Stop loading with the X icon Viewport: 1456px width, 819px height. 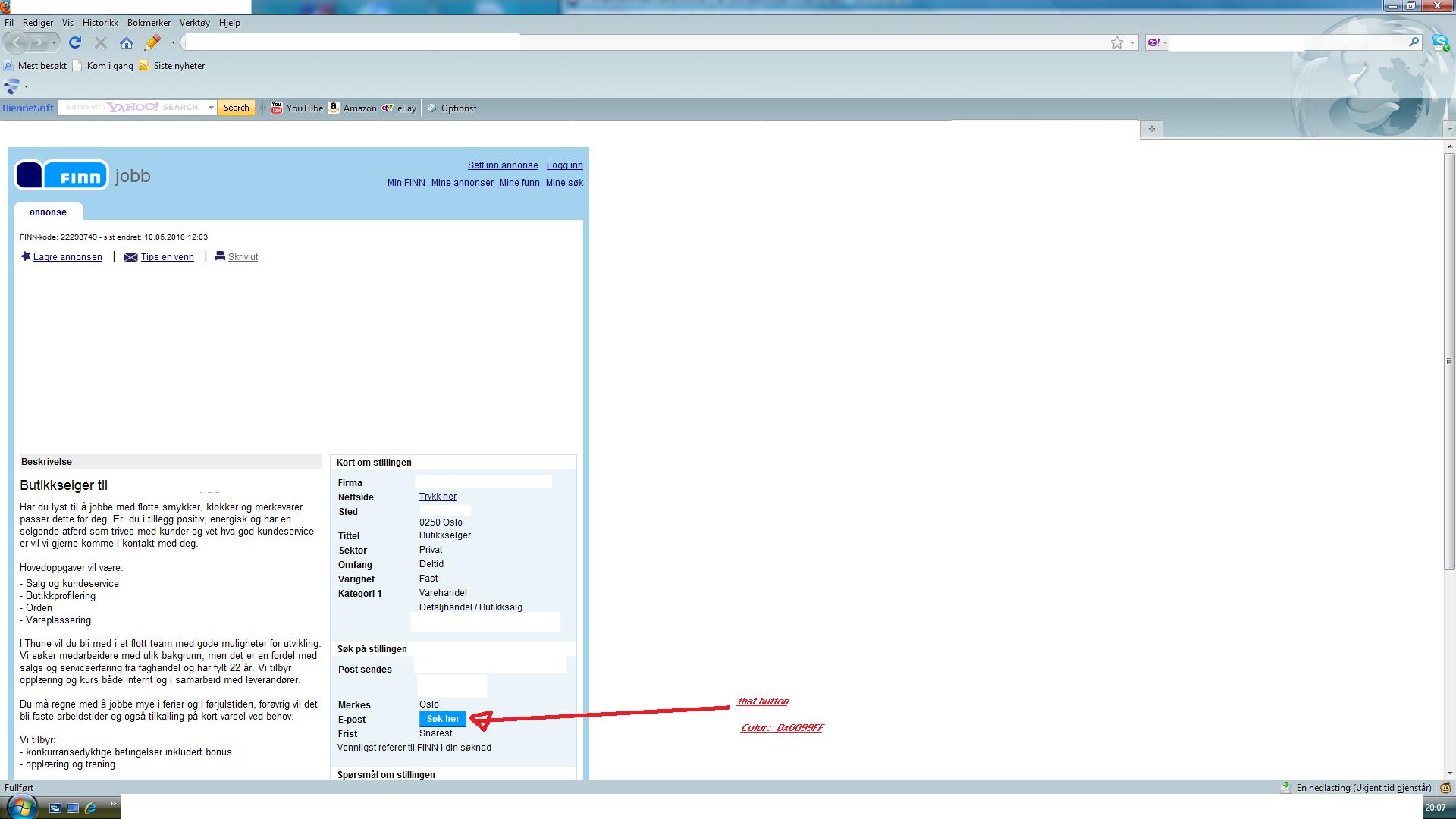[100, 42]
